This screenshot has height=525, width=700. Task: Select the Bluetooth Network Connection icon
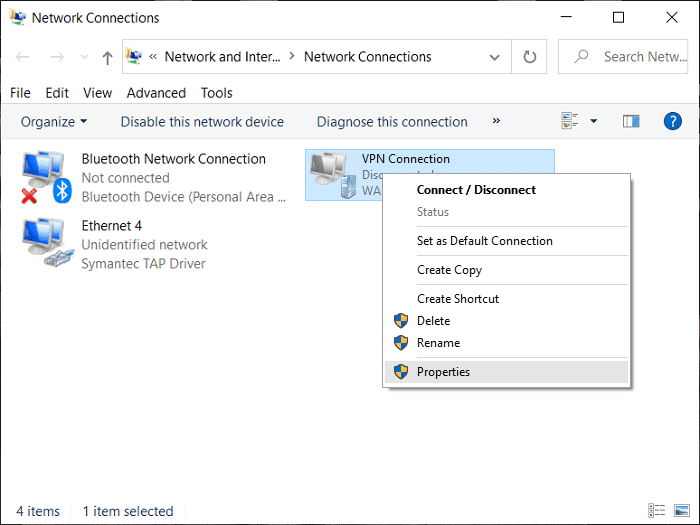click(46, 177)
